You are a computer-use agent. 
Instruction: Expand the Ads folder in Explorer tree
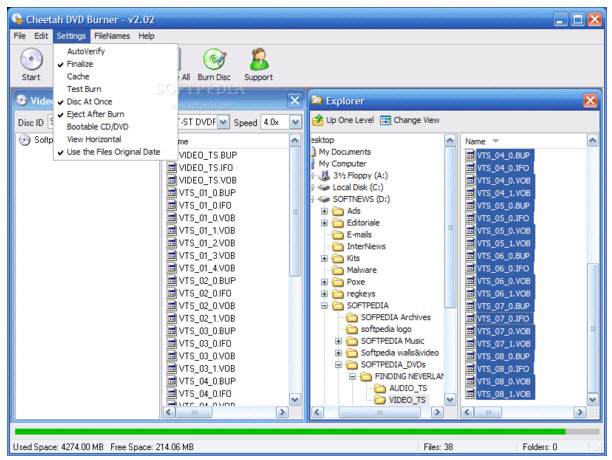tap(325, 211)
